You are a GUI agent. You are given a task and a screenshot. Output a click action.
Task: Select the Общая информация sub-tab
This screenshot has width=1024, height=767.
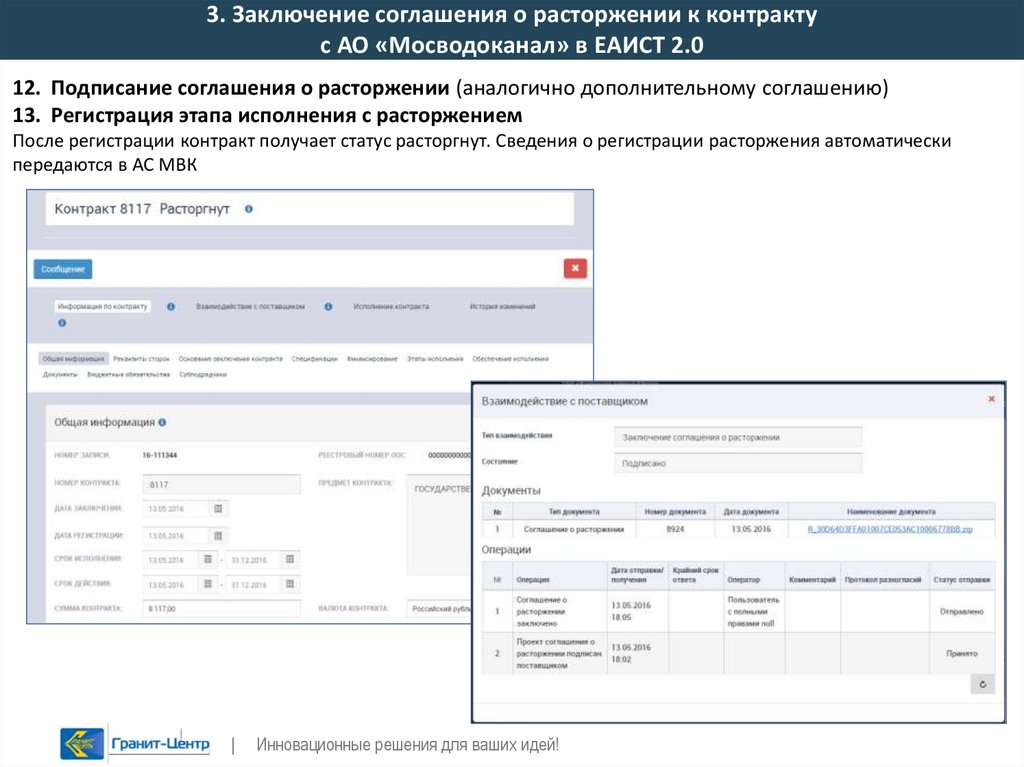[x=73, y=359]
